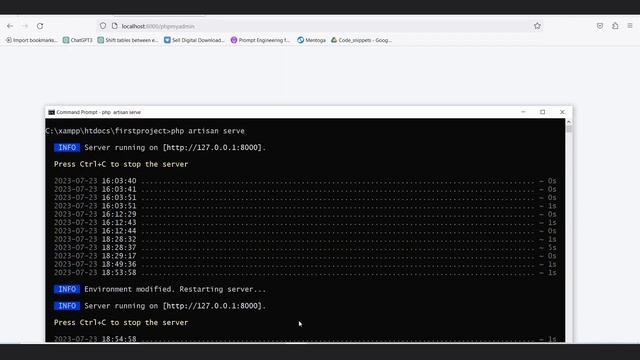Click the Command Prompt scrollbar thumb

(569, 129)
